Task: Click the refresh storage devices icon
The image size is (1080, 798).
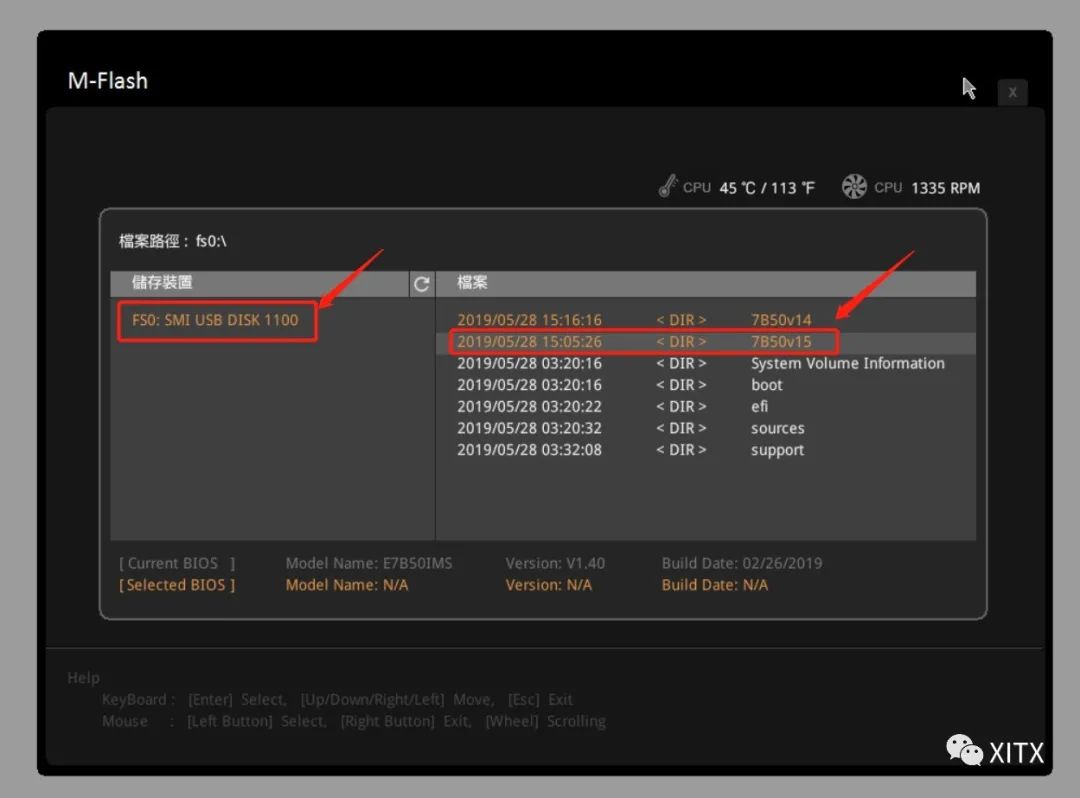Action: tap(422, 283)
